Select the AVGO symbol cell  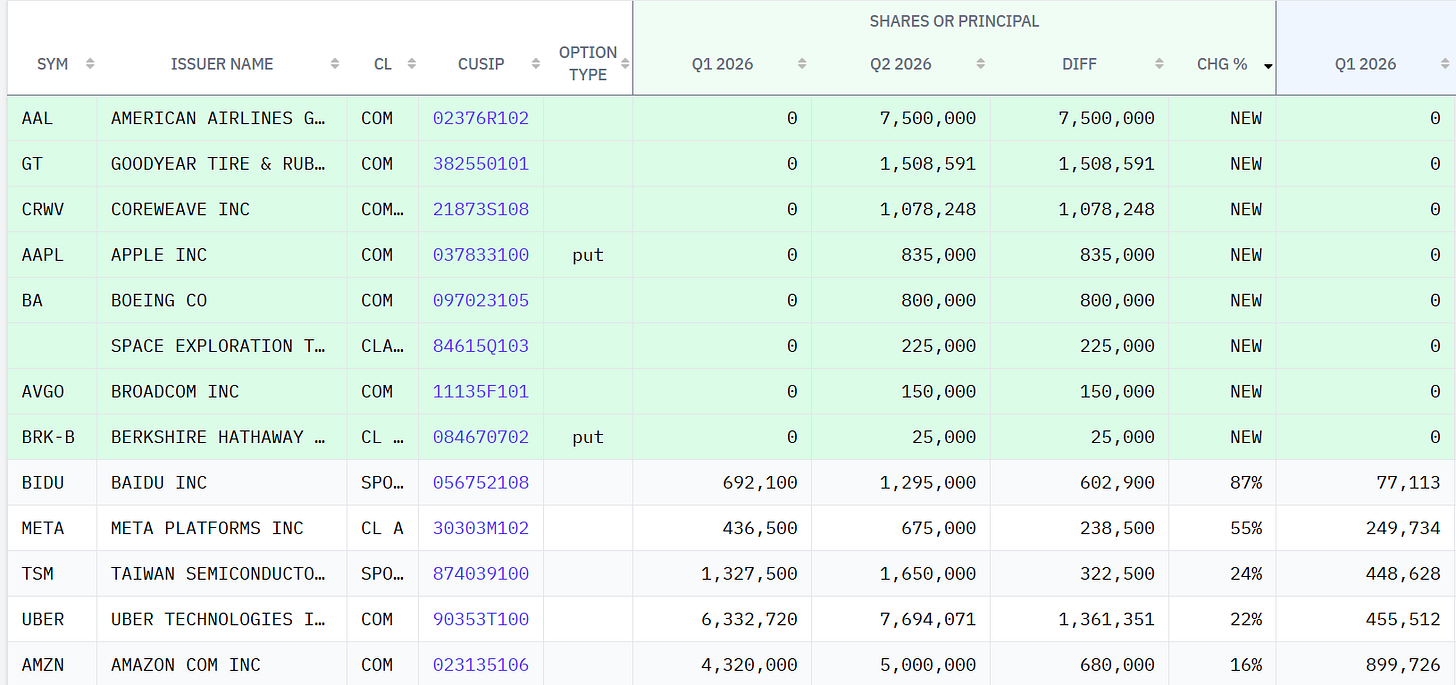52,392
